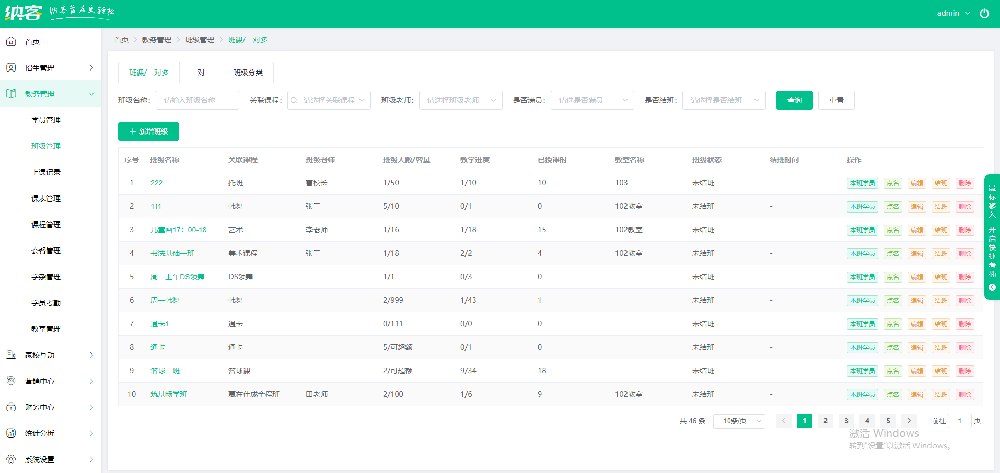Click the go-to page number input
Viewport: 1000px width, 473px height.
pos(959,421)
